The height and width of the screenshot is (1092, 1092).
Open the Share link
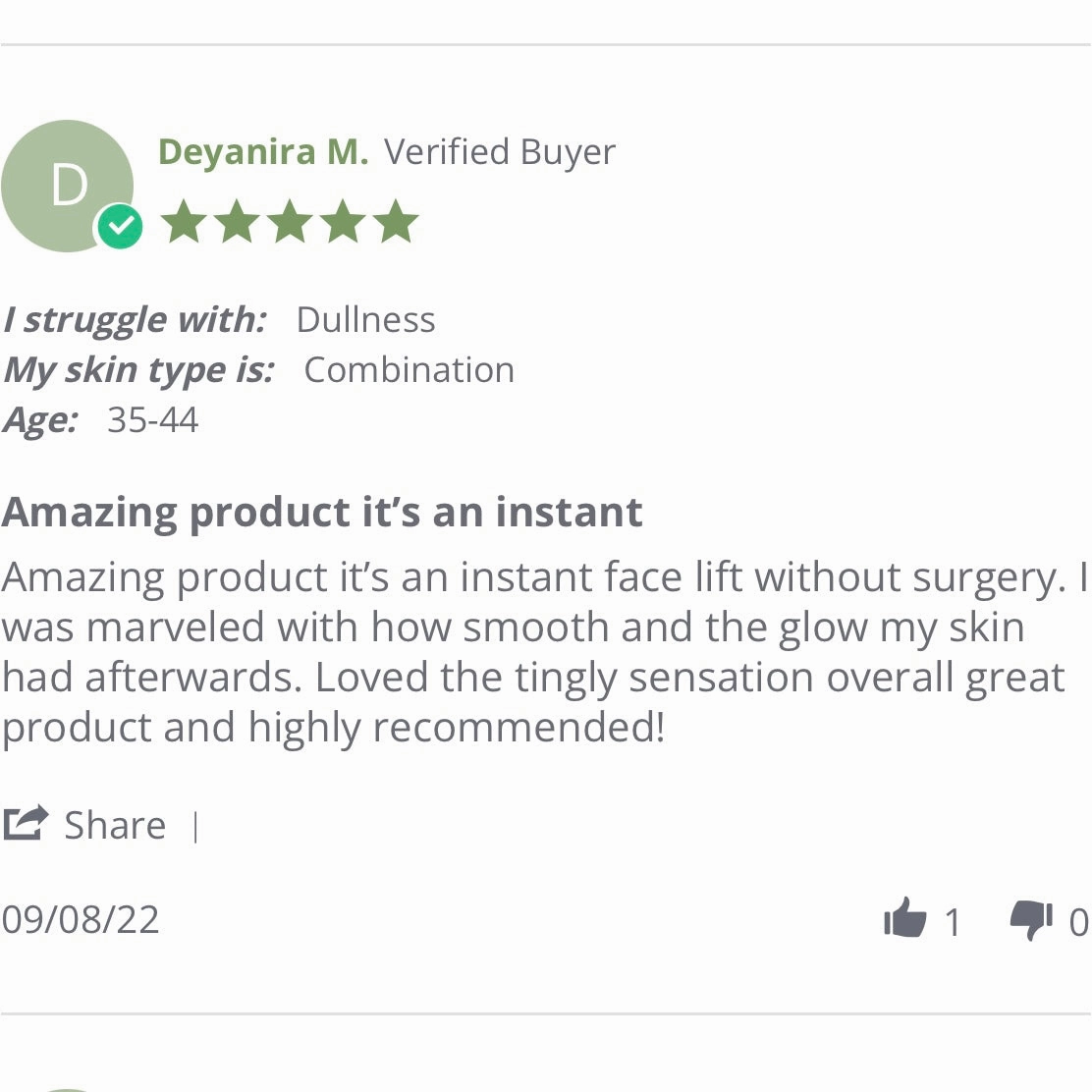[x=115, y=825]
